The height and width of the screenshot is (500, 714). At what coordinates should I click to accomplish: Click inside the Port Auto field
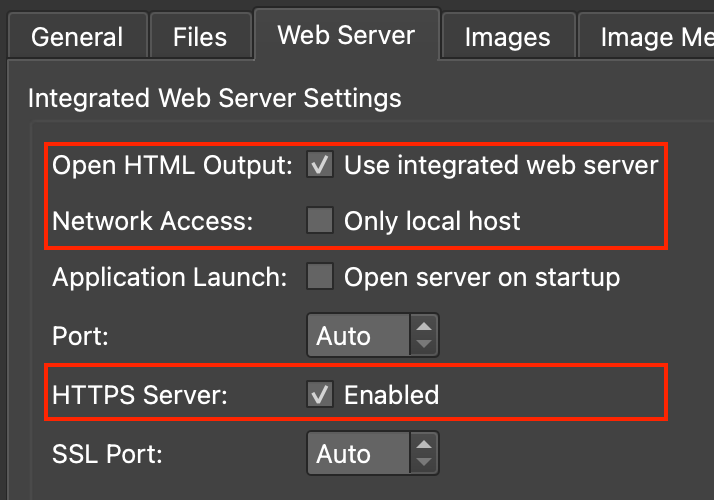357,336
